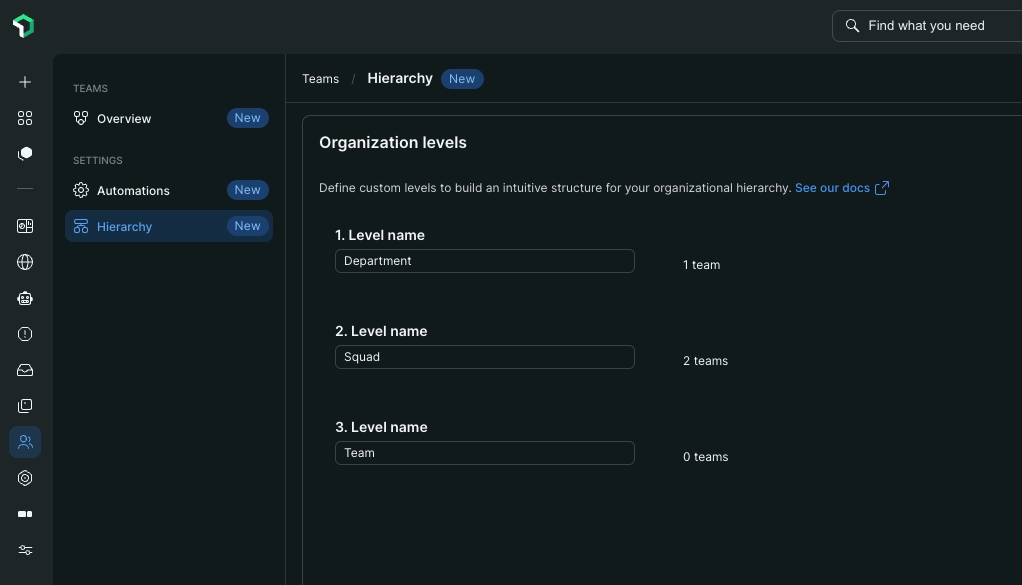Click the Organization levels heading

coord(393,143)
